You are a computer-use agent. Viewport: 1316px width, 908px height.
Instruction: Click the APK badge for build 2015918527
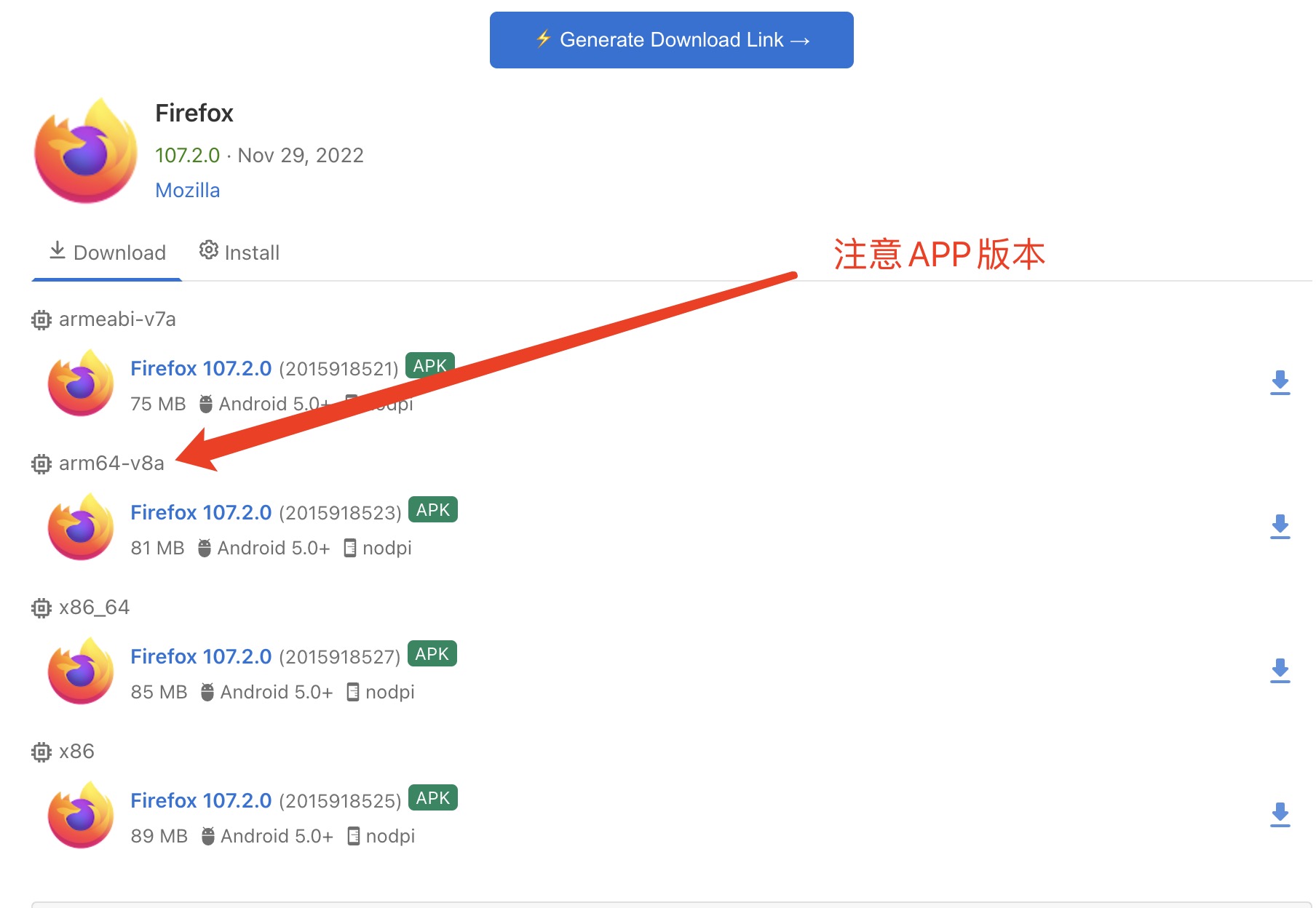(432, 654)
